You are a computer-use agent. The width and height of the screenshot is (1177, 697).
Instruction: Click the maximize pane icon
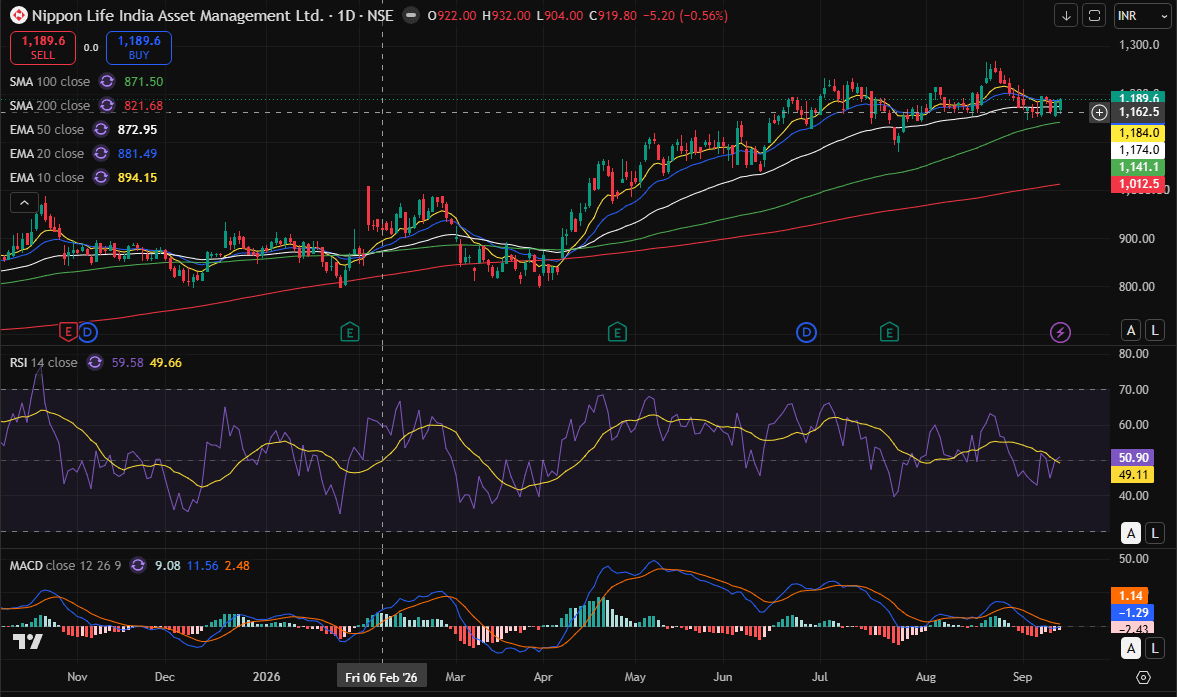pyautogui.click(x=1094, y=15)
